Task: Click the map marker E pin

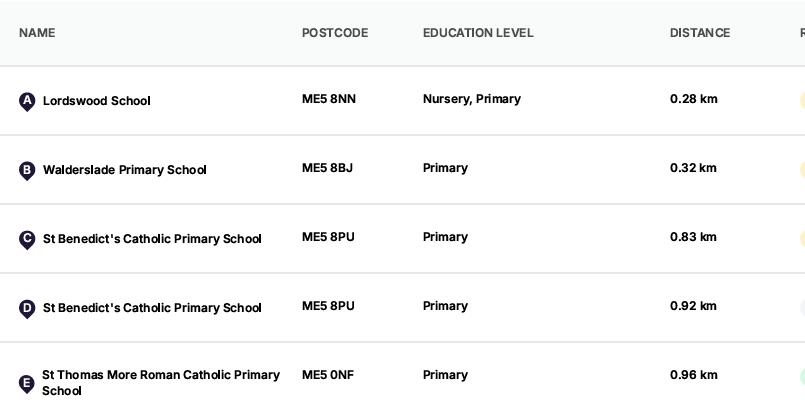Action: [27, 383]
